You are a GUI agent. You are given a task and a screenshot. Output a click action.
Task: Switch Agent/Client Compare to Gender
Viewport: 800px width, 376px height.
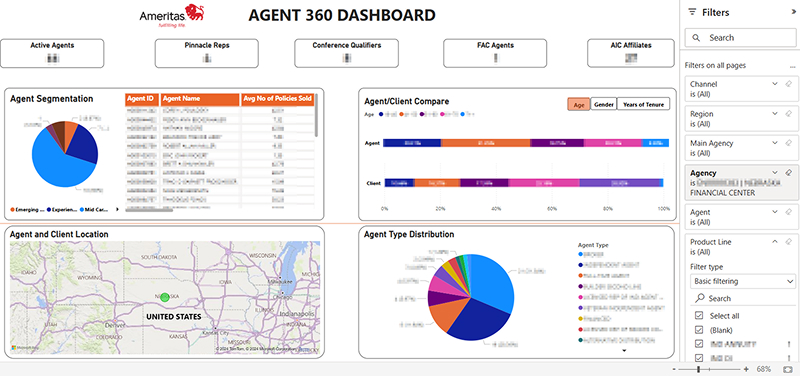tap(604, 104)
